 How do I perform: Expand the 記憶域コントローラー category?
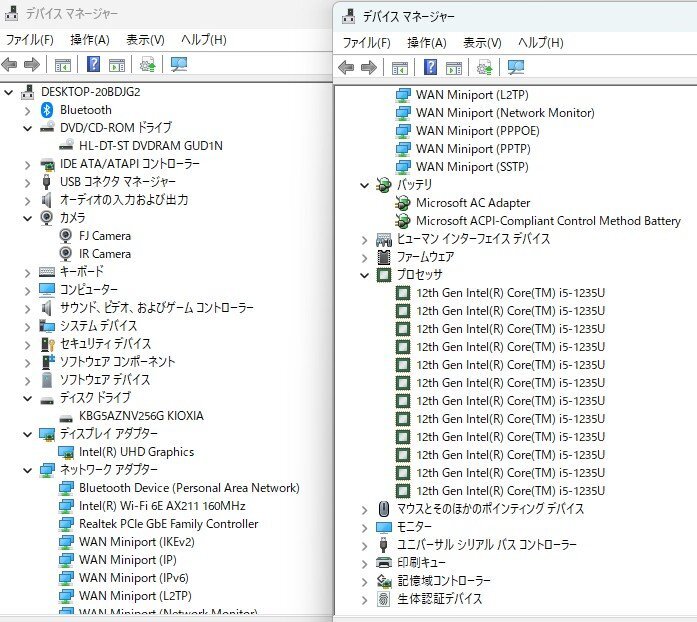point(365,581)
